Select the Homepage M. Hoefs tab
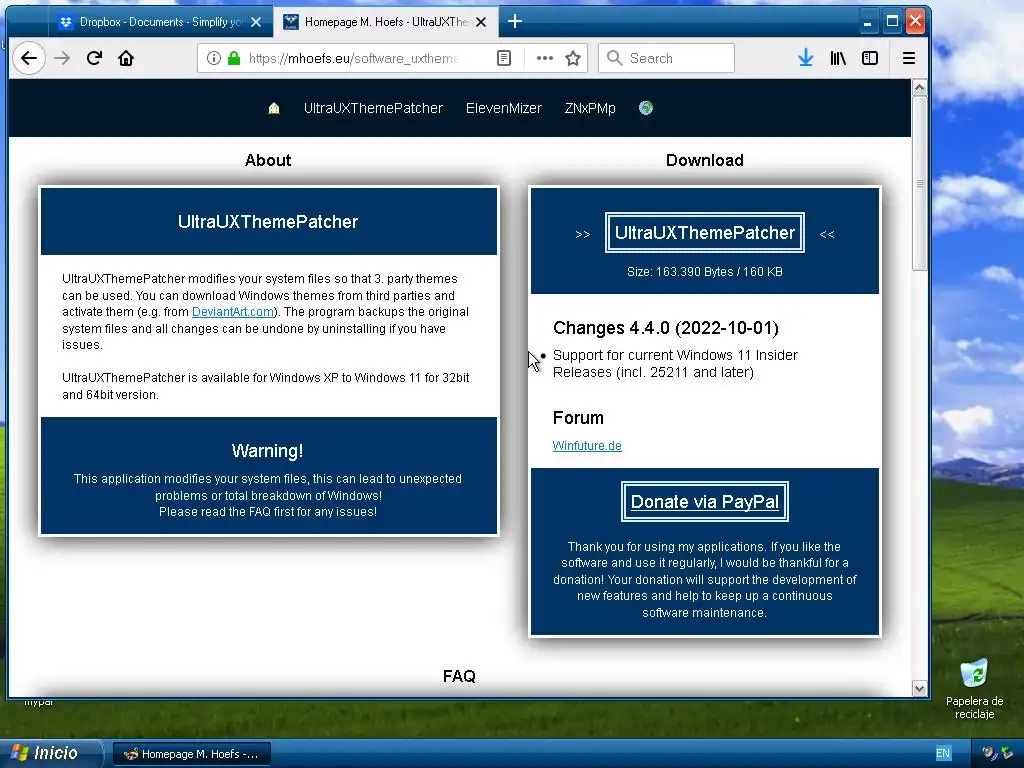The image size is (1024, 768). [385, 22]
